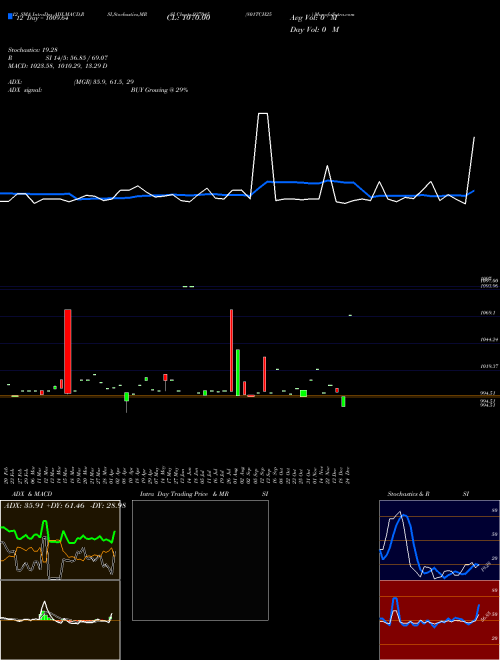Image resolution: width=500 pixels, height=660 pixels.
Task: Click the peak of the white price spike
Action: click(x=263, y=113)
